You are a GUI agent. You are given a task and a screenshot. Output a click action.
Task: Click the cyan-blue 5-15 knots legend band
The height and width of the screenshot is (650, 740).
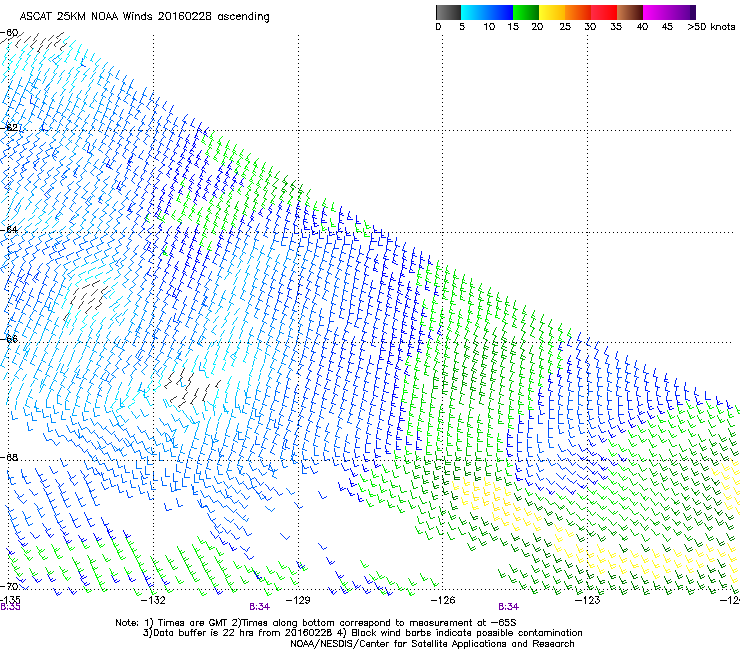487,12
